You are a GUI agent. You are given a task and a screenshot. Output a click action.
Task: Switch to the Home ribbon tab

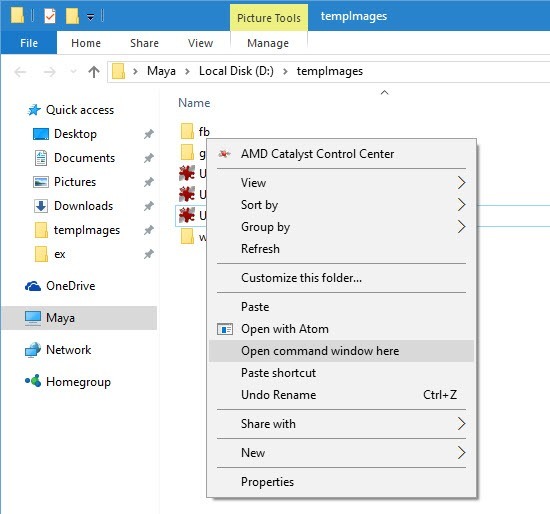[x=86, y=43]
